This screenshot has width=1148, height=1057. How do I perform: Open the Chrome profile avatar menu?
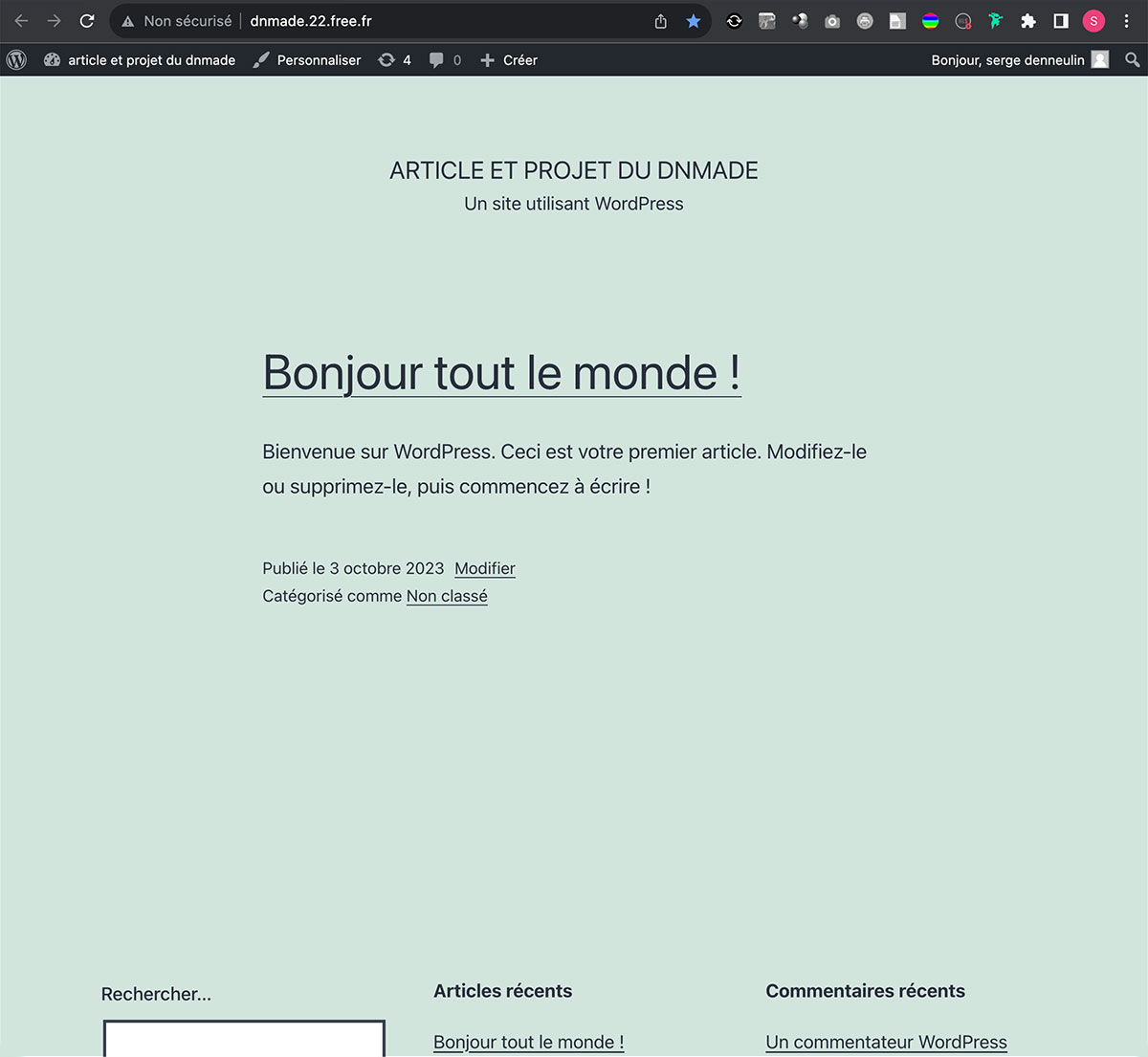click(1093, 21)
